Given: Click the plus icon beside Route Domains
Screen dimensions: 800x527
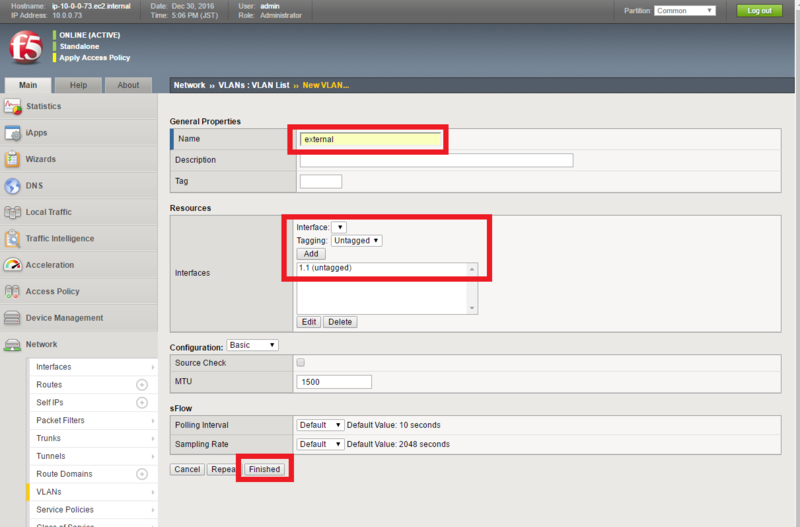Looking at the screenshot, I should point(142,474).
